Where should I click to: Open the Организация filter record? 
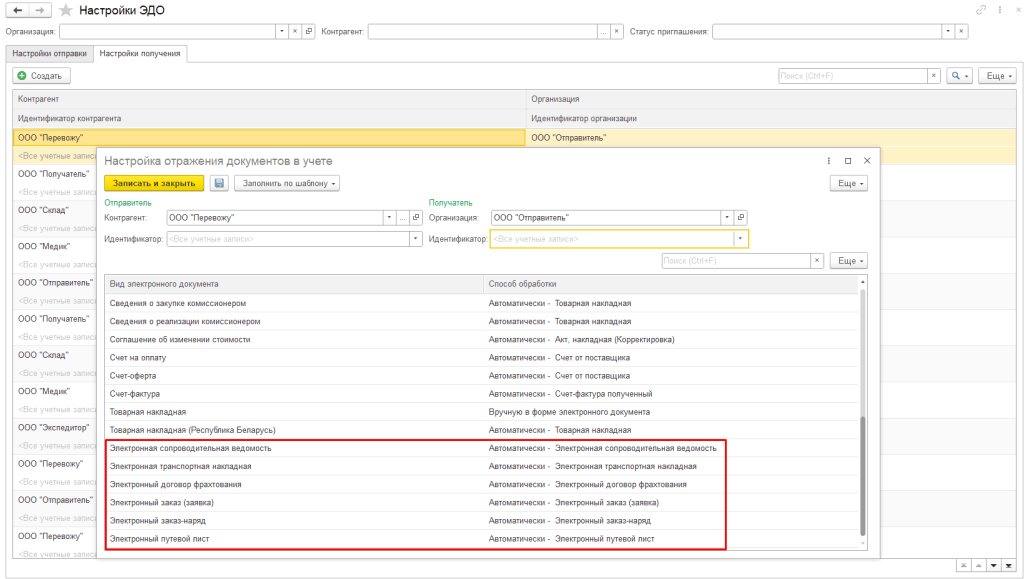[309, 31]
